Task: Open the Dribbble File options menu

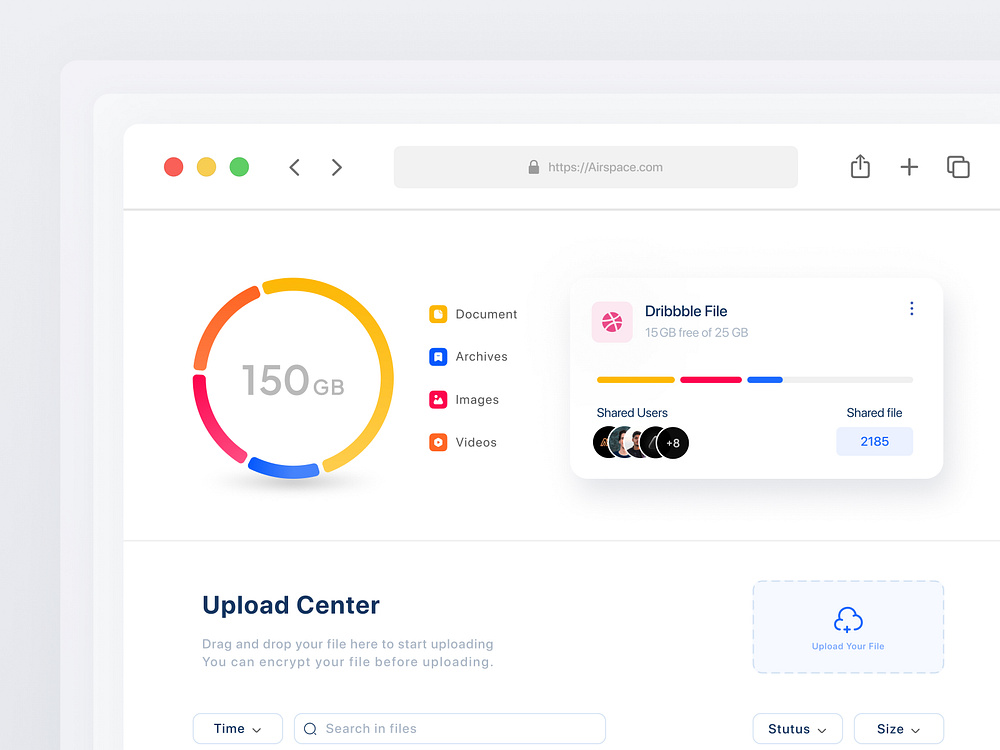Action: pyautogui.click(x=911, y=308)
